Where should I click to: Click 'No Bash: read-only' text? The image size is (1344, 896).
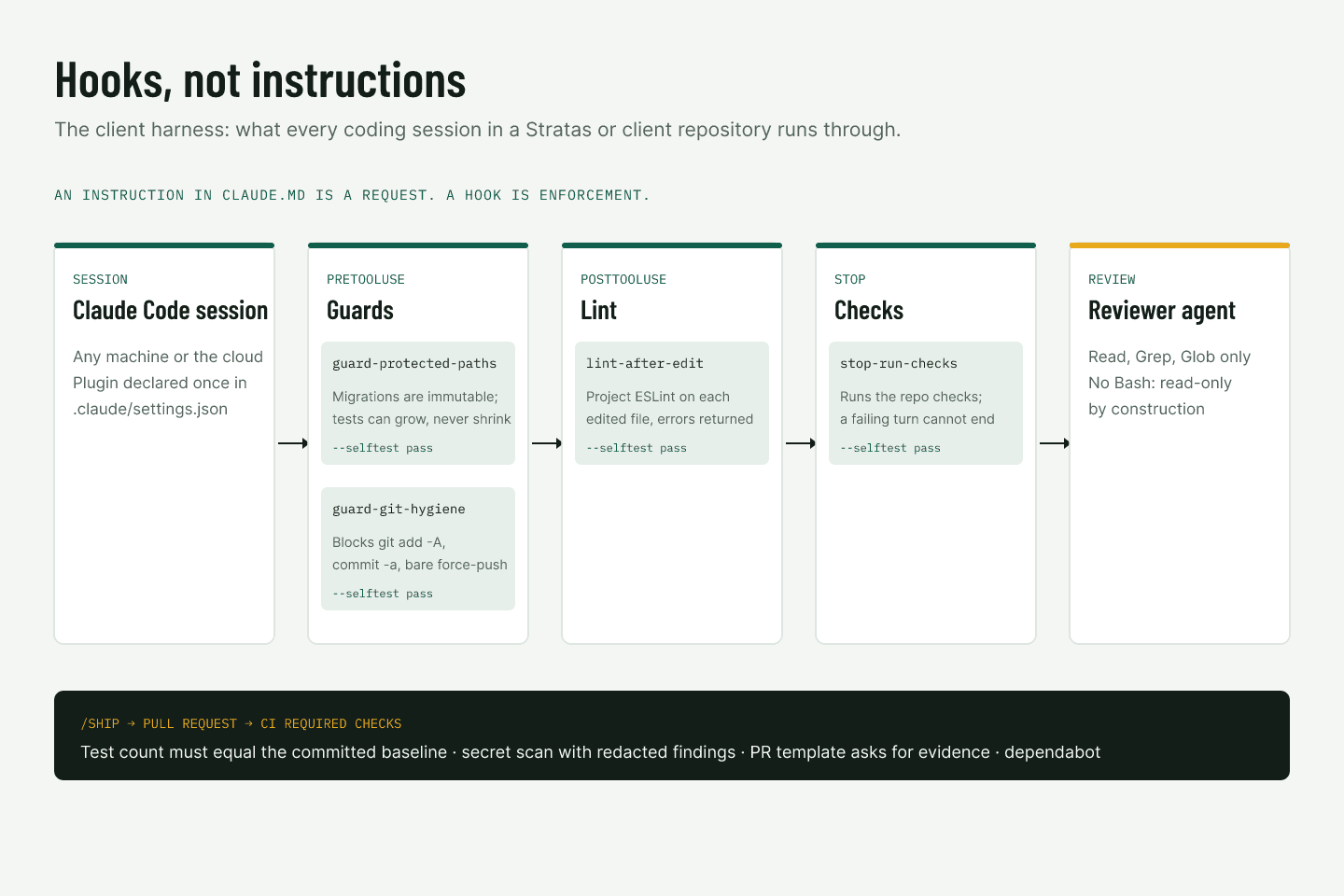click(x=1160, y=383)
